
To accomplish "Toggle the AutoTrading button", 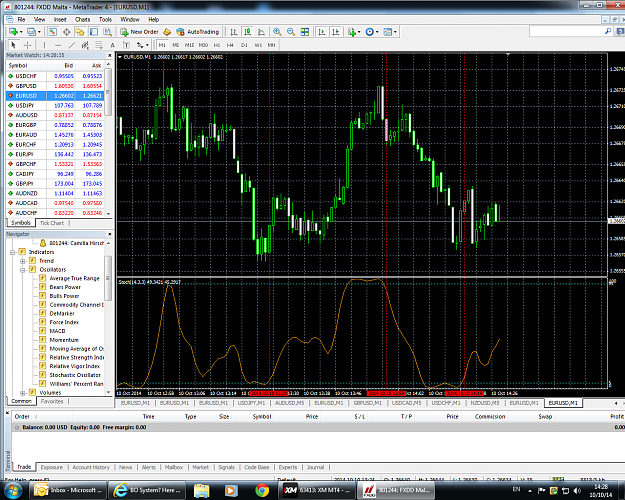I will click(198, 32).
